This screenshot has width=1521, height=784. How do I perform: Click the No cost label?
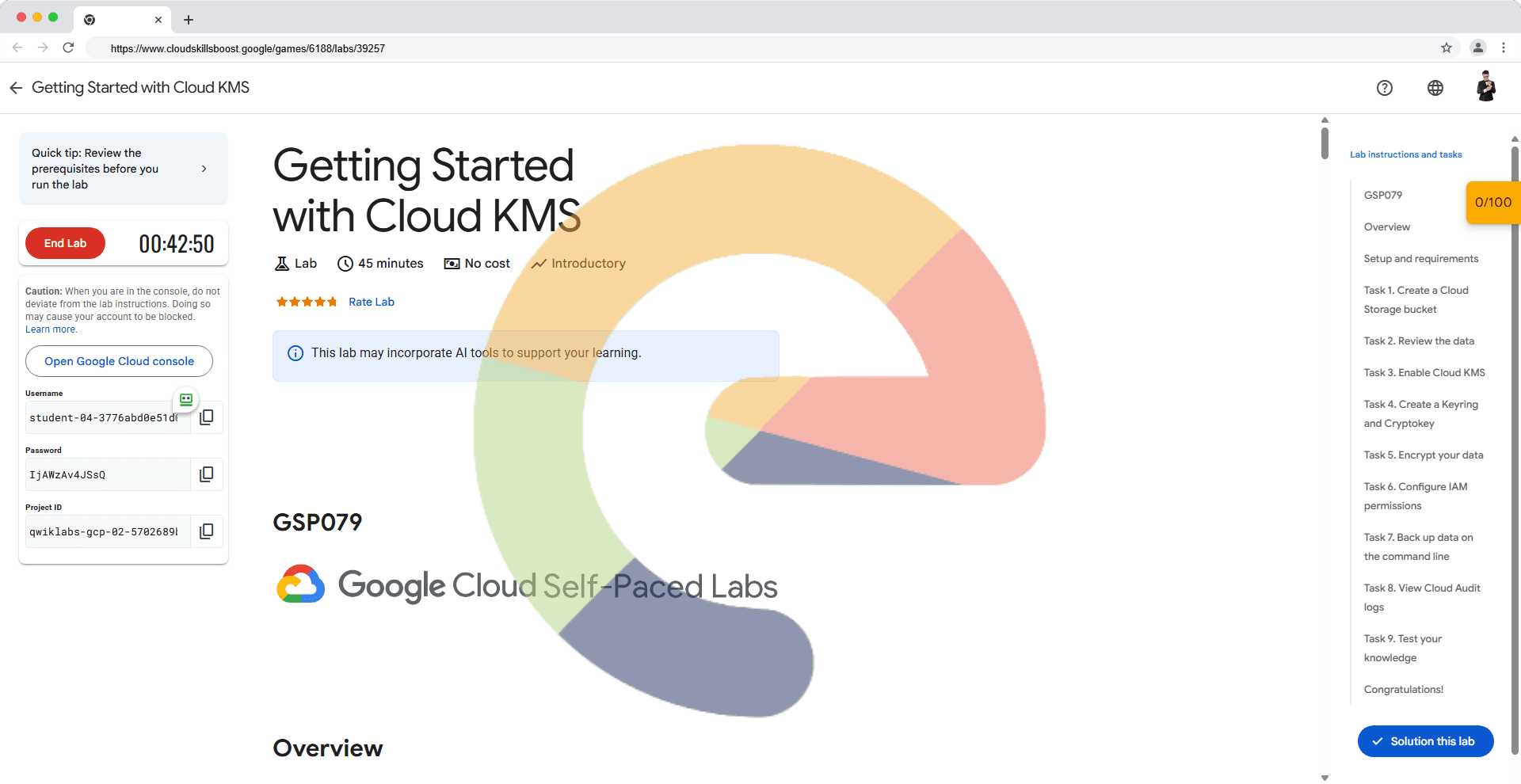pyautogui.click(x=487, y=264)
